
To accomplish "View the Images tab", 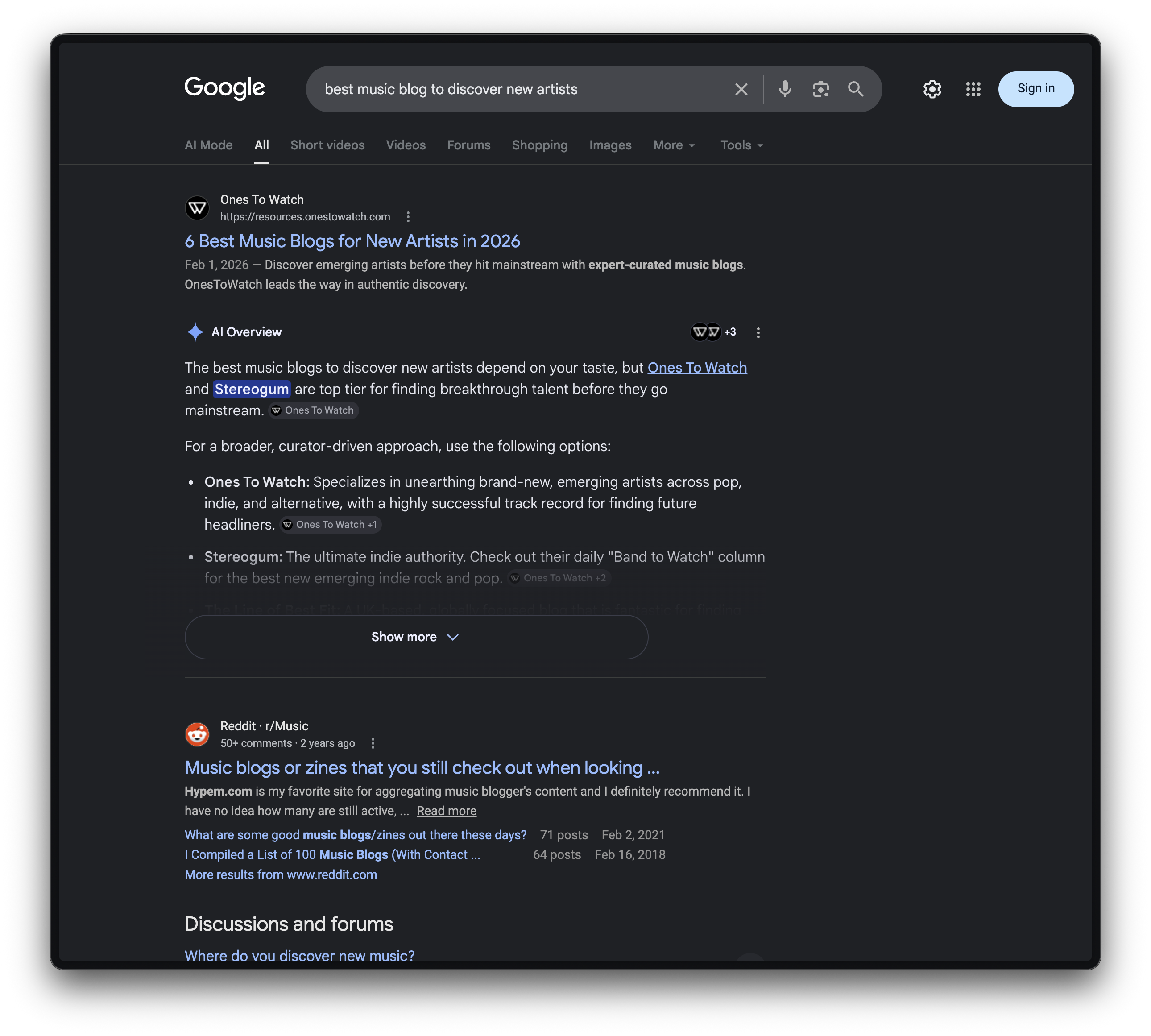I will (x=610, y=145).
